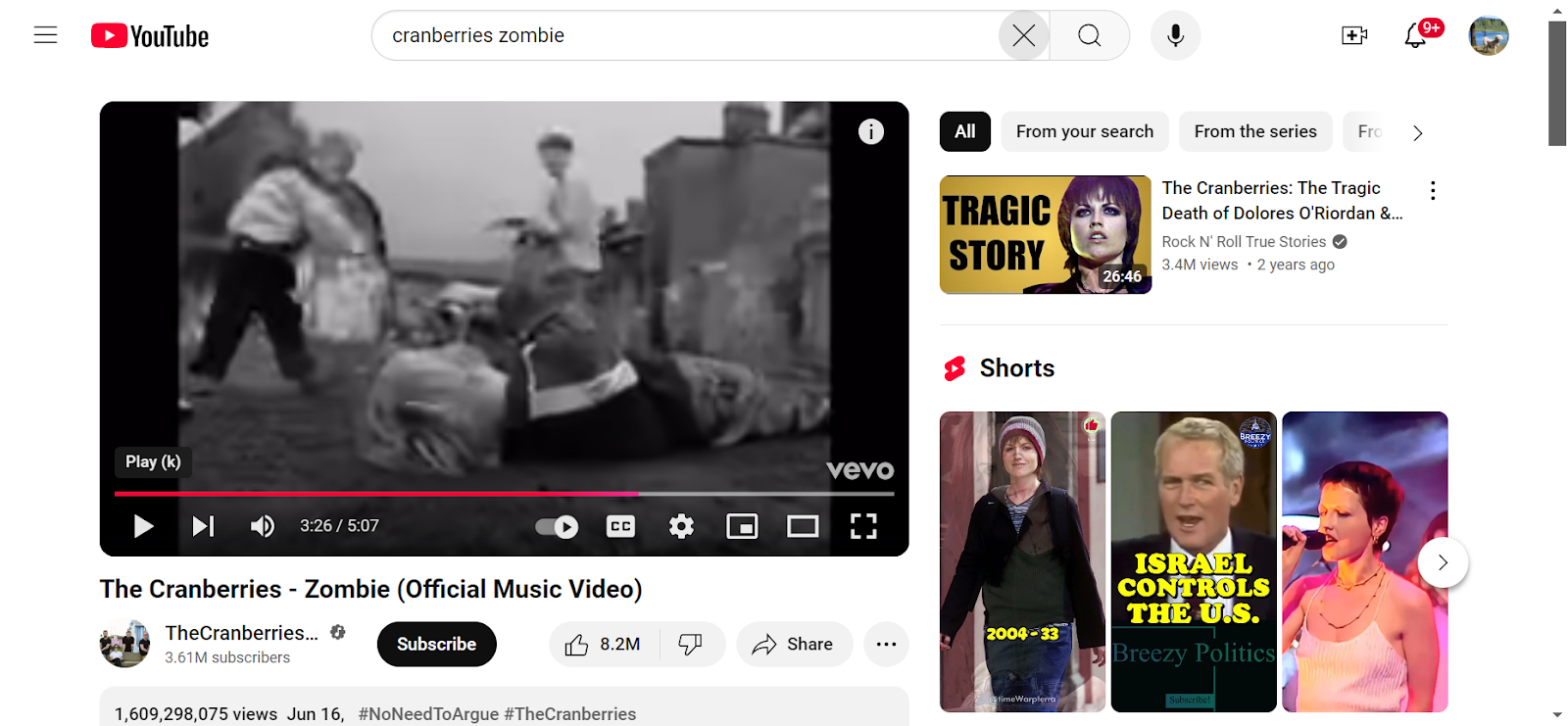Play the Zombie video
1568x726 pixels.
click(143, 526)
